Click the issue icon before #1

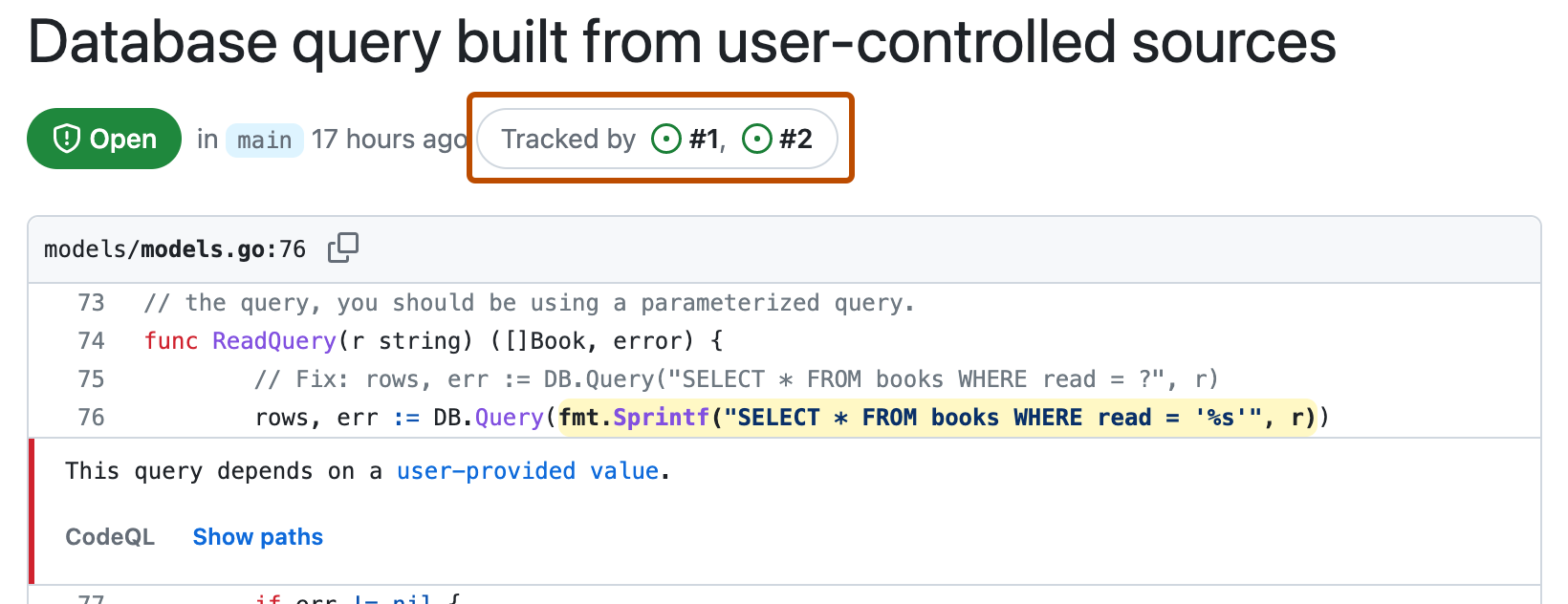click(x=668, y=139)
